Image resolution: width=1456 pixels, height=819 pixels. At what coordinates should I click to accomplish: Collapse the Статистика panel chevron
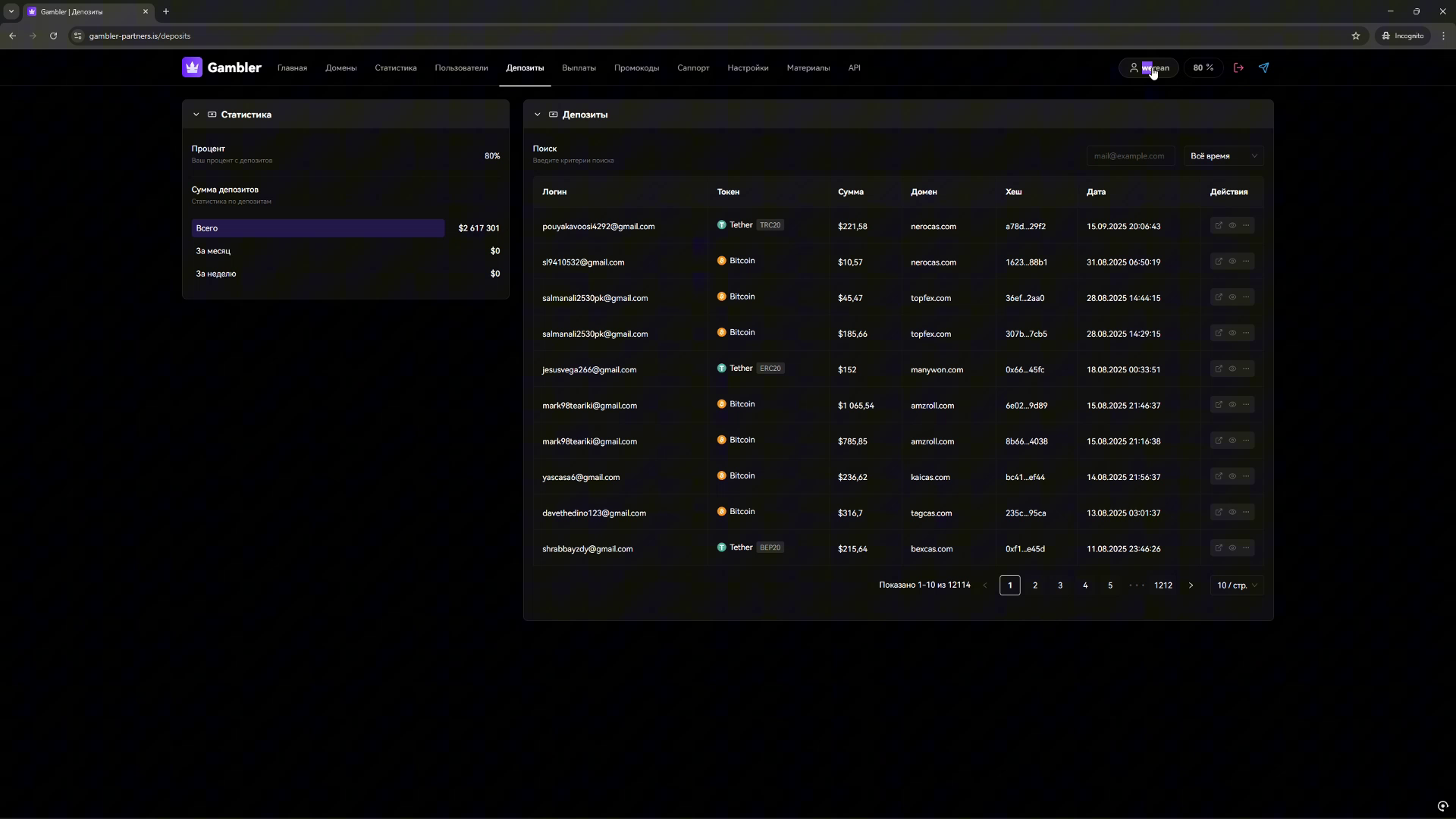click(196, 115)
